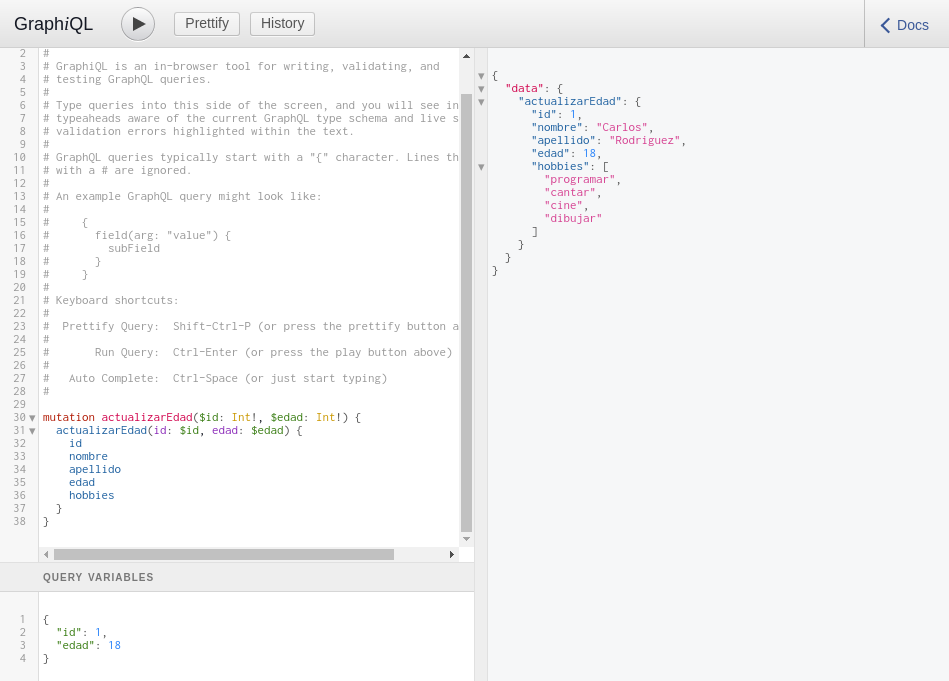
Task: Click the 'id' field on line 32
Action: [75, 443]
